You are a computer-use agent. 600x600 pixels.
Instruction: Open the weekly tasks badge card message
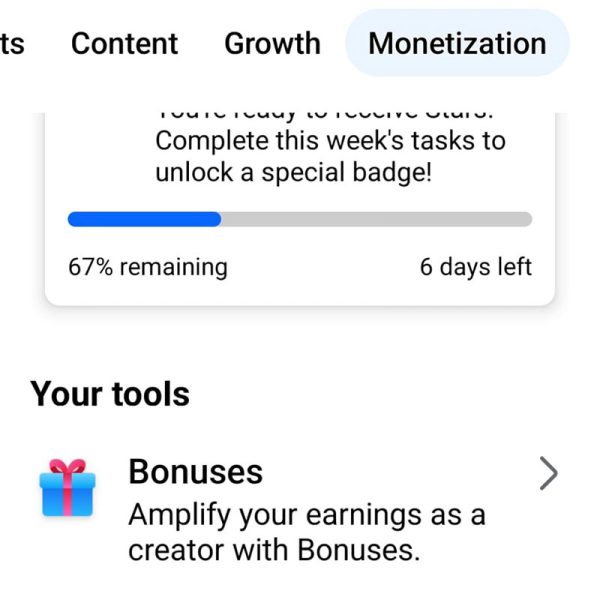[x=331, y=149]
